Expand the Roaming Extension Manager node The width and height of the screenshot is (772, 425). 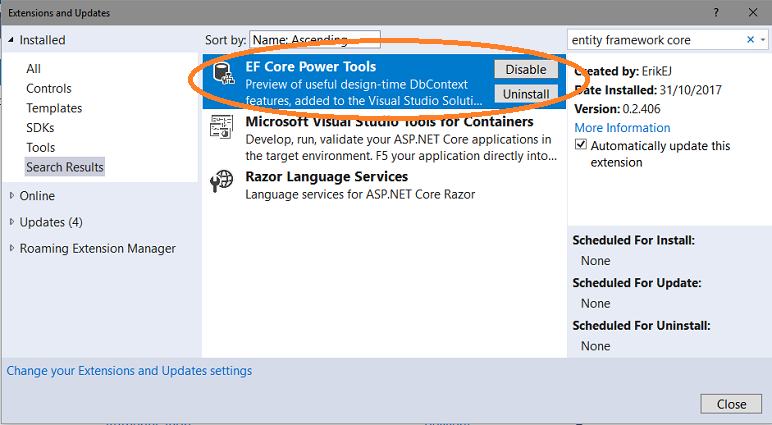coord(12,248)
